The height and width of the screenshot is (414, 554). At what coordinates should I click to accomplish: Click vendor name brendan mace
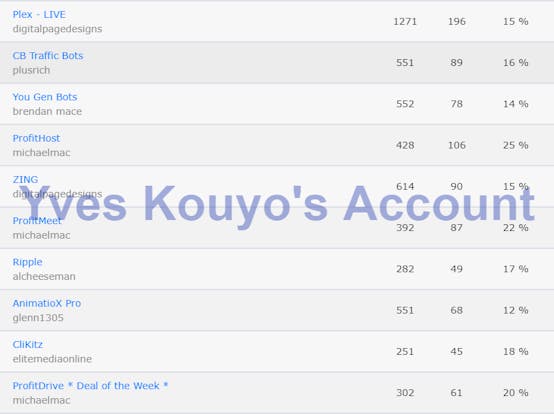point(47,112)
